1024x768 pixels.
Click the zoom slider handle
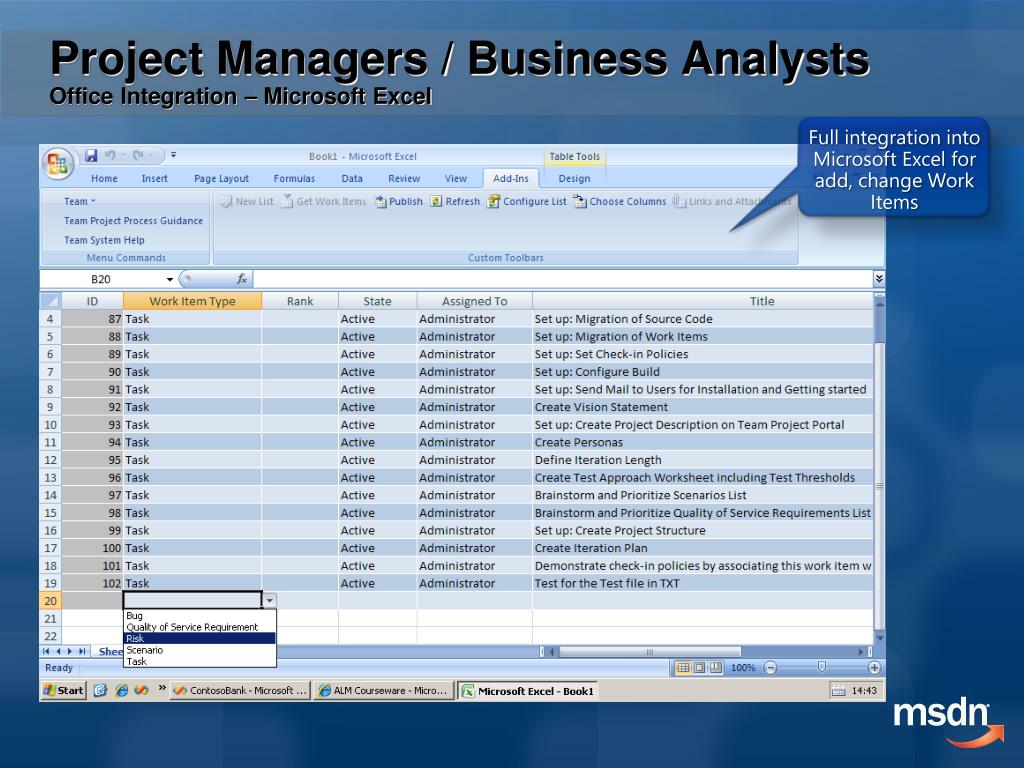(822, 667)
